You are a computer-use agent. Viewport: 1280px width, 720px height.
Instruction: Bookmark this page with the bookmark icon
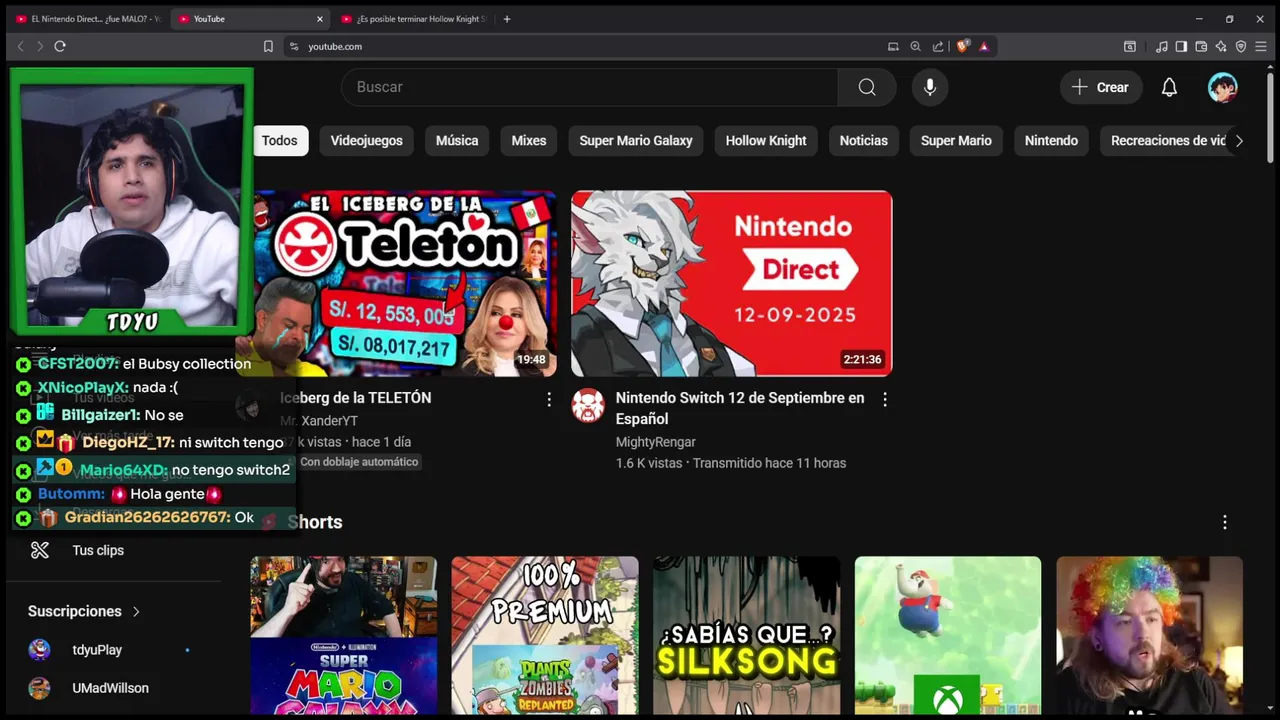point(268,46)
